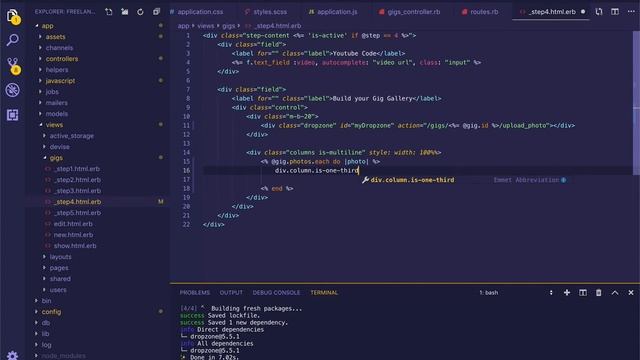Collapse all folders in Explorer
640x360 pixels.
[x=156, y=12]
